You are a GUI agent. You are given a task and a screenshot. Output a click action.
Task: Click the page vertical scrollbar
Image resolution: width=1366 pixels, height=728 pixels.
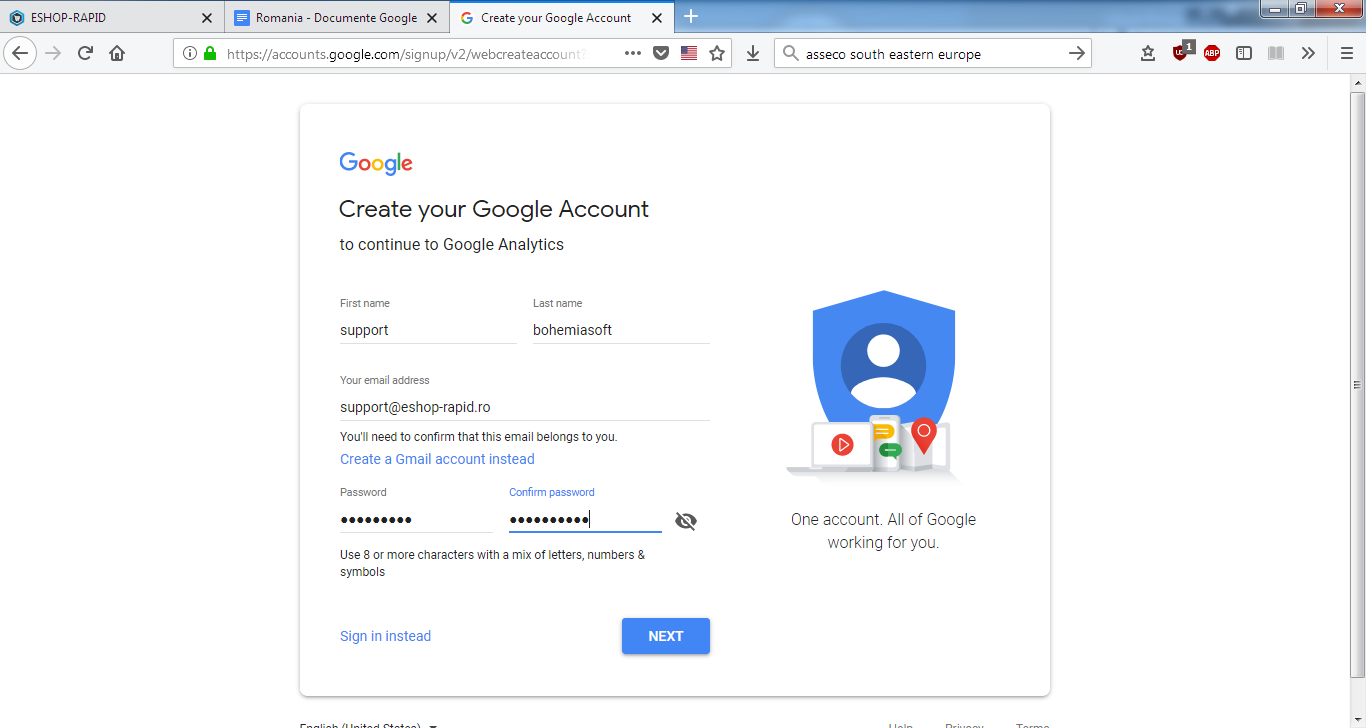(x=1357, y=385)
